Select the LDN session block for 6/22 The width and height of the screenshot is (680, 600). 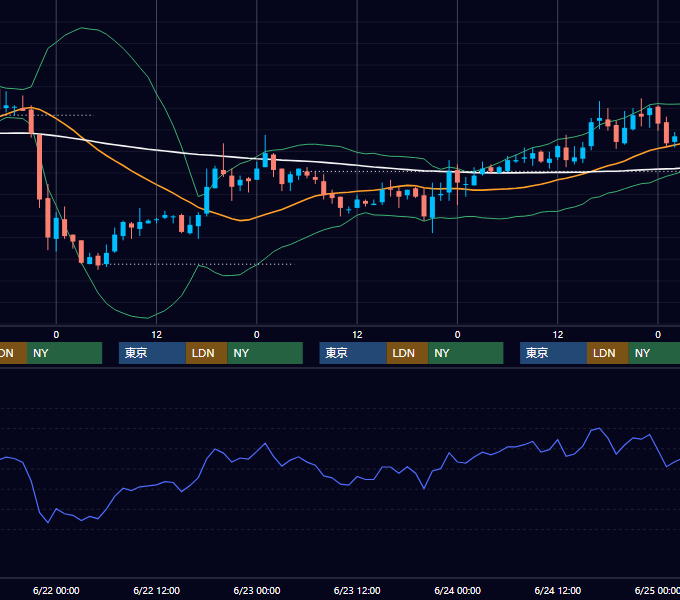point(206,353)
